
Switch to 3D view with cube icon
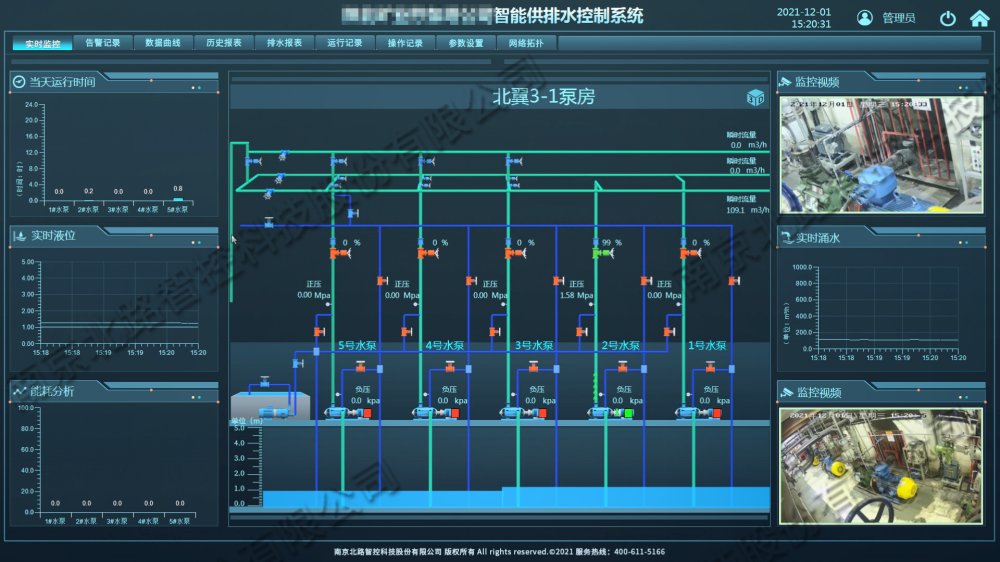(755, 97)
